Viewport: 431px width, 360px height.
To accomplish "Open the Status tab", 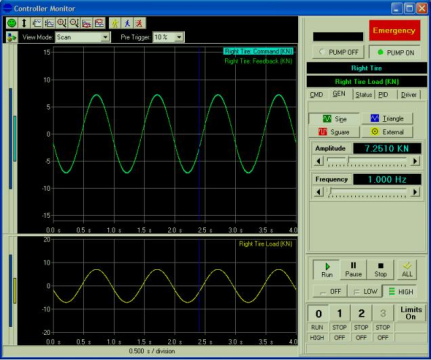I will pyautogui.click(x=363, y=95).
